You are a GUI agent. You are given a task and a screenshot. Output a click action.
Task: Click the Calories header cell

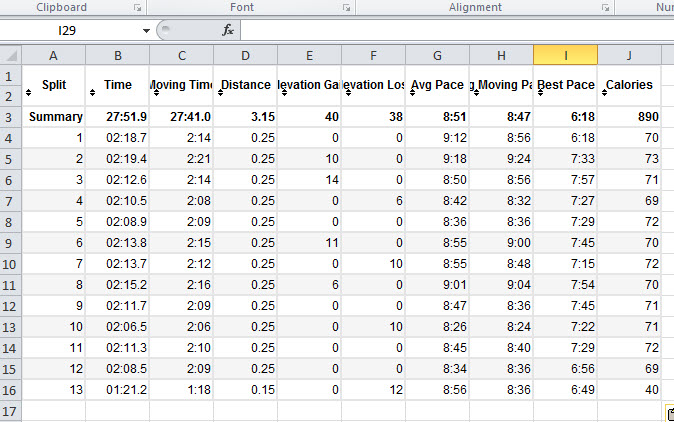tap(629, 85)
